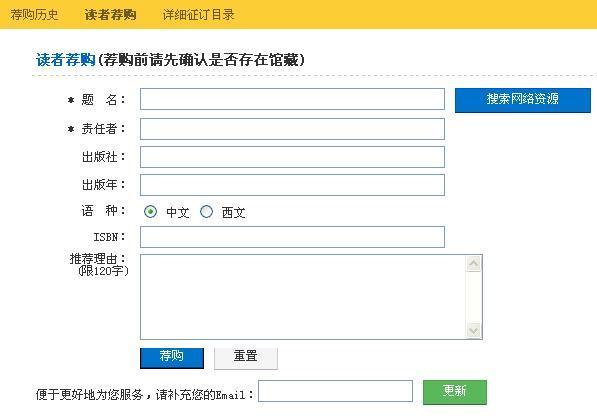Click into the 出版社 publisher field
The image size is (597, 418).
(x=292, y=157)
